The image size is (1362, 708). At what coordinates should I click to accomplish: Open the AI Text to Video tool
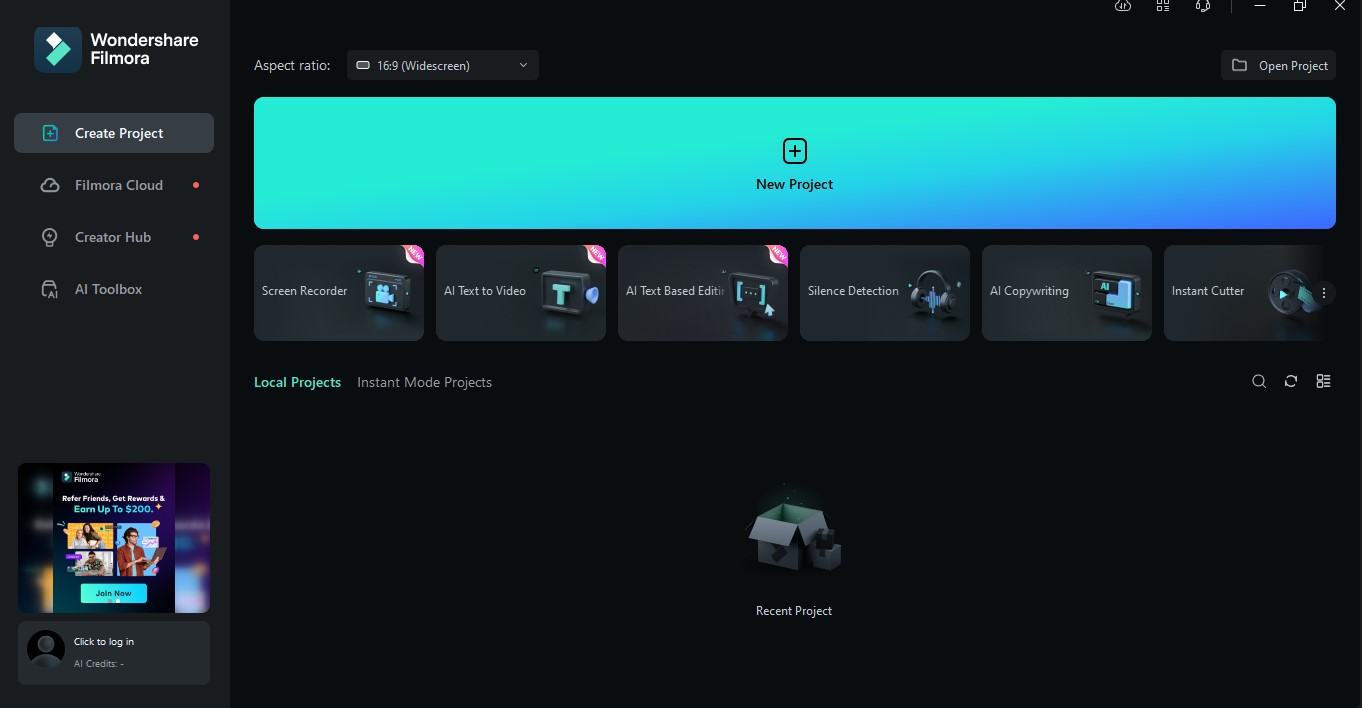tap(521, 293)
